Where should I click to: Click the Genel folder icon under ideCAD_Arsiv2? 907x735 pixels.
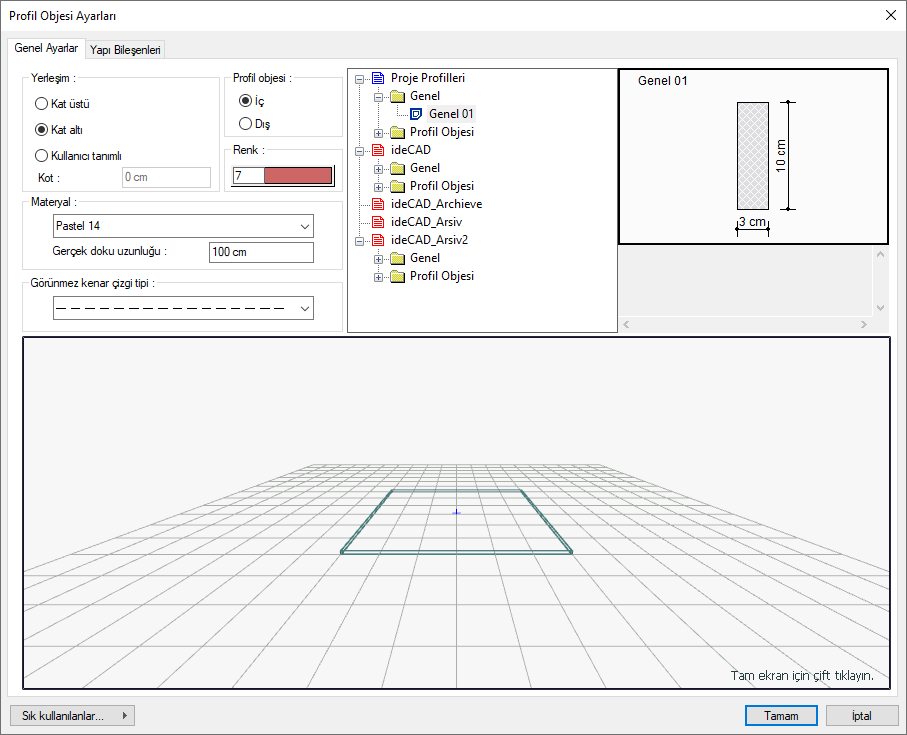(397, 258)
